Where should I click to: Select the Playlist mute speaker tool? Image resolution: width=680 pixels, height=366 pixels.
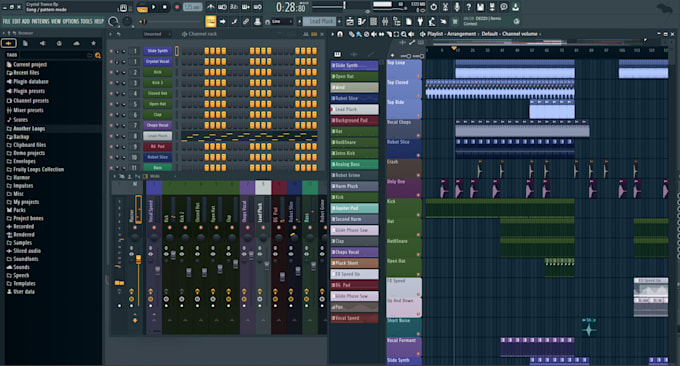[374, 34]
